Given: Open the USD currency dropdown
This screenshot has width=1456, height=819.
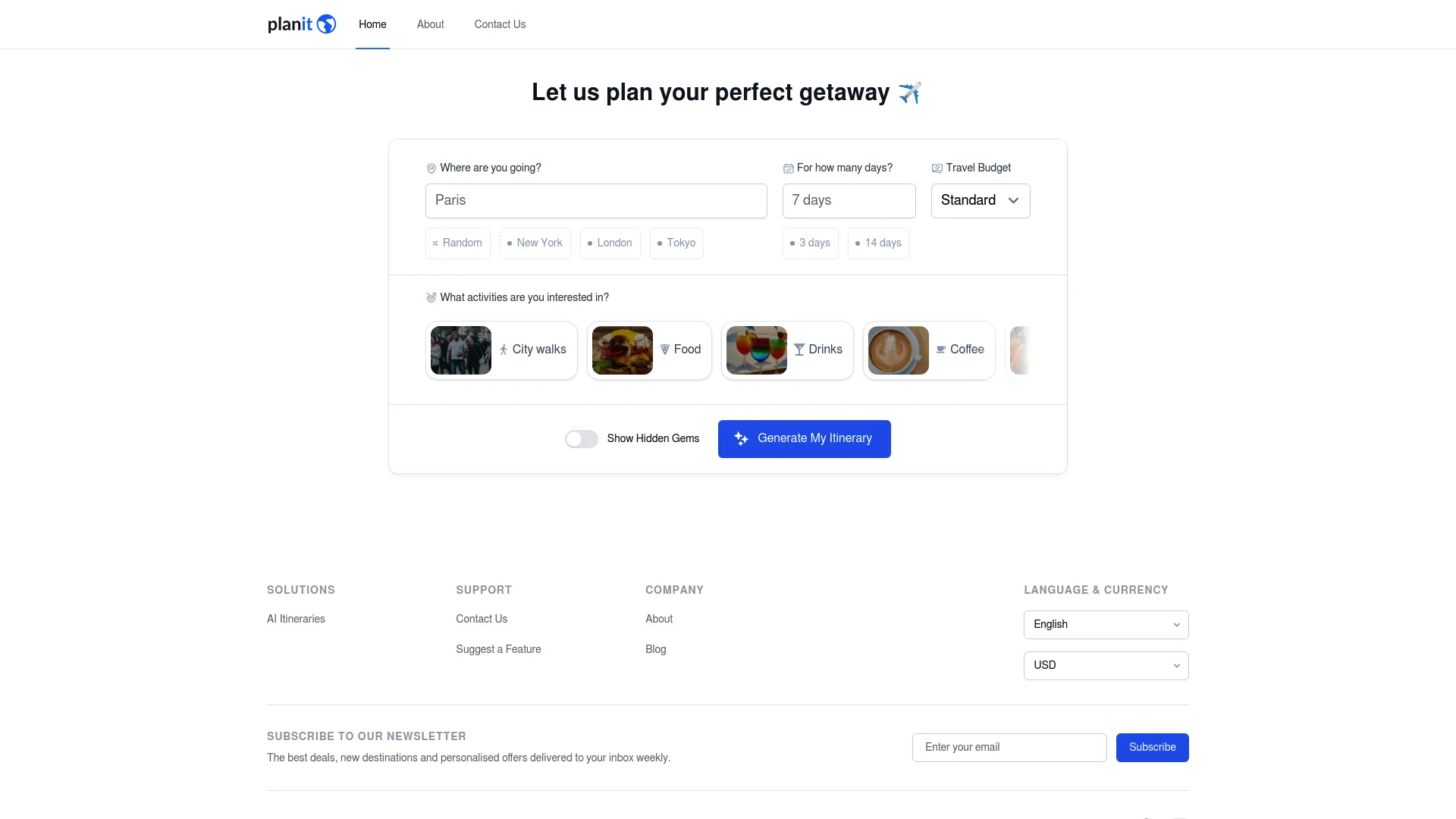Looking at the screenshot, I should pos(1106,666).
